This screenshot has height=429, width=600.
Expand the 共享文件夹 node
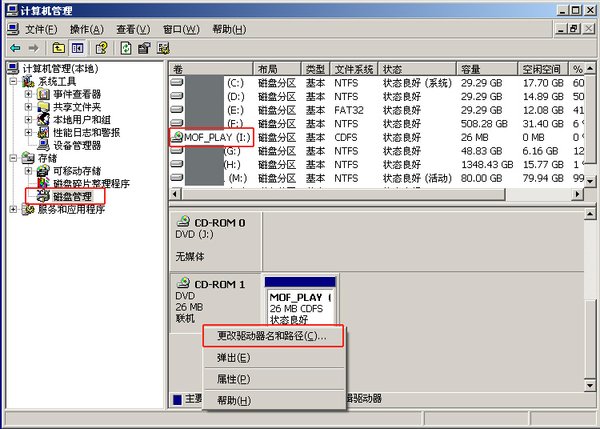coord(28,107)
